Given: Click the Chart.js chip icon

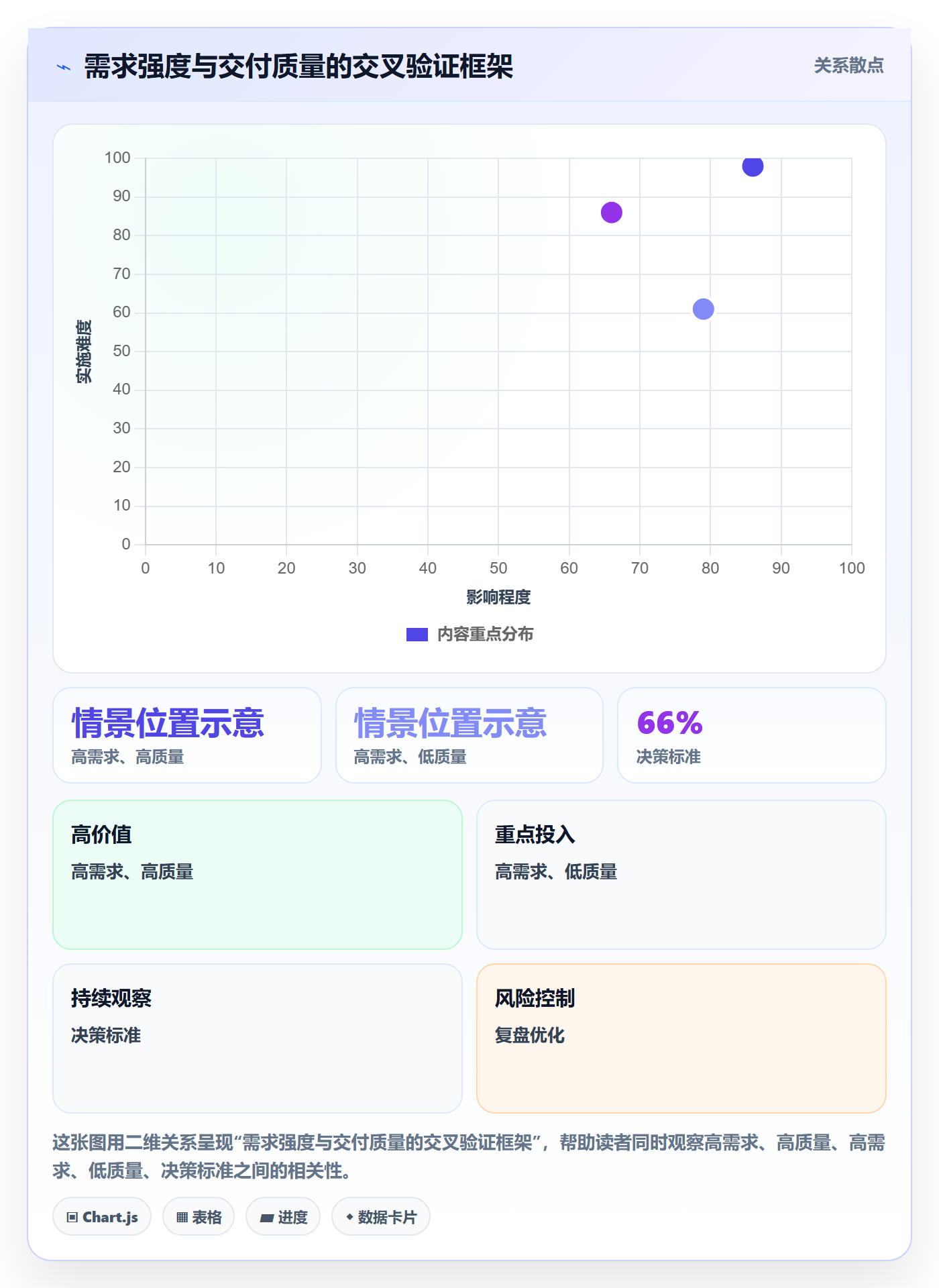Looking at the screenshot, I should point(72,1217).
